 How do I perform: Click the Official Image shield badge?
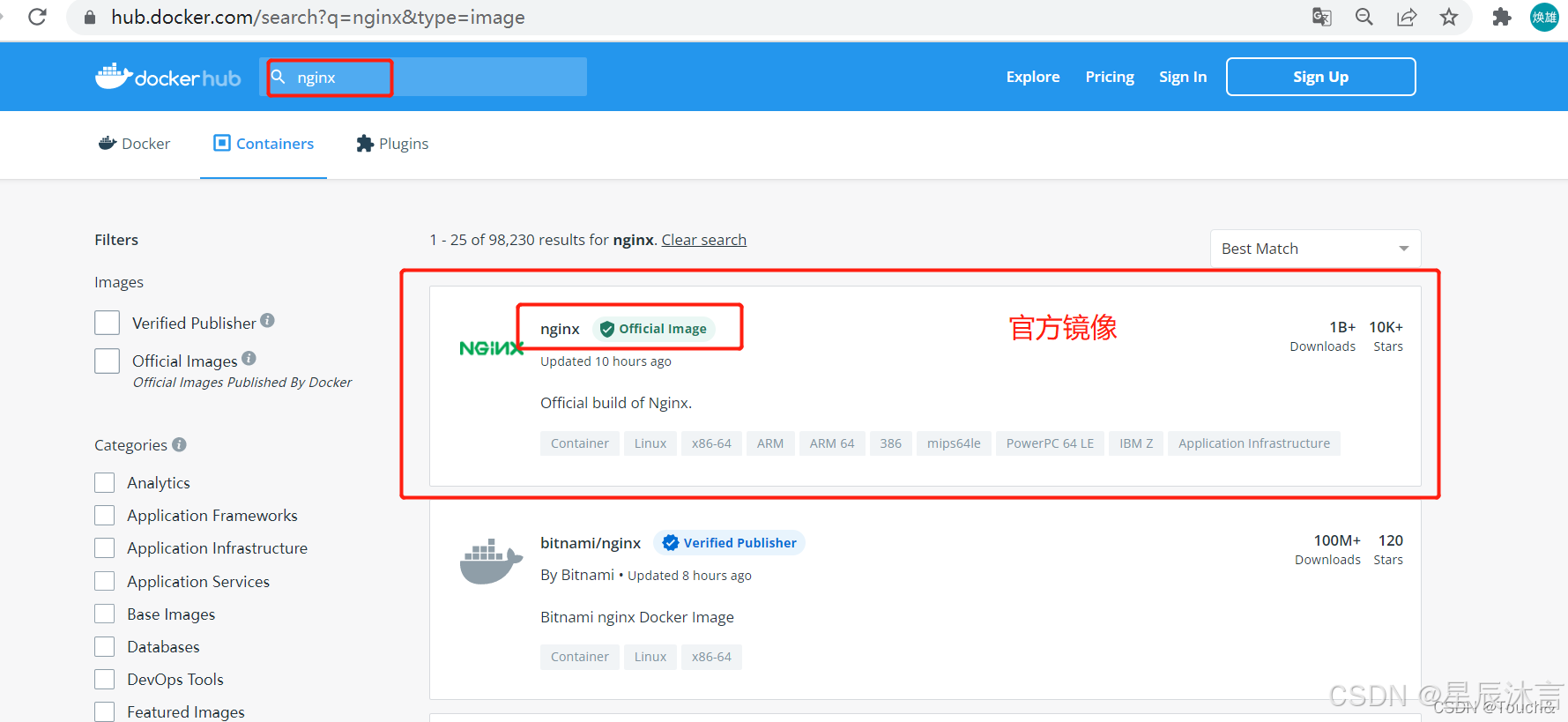[654, 329]
